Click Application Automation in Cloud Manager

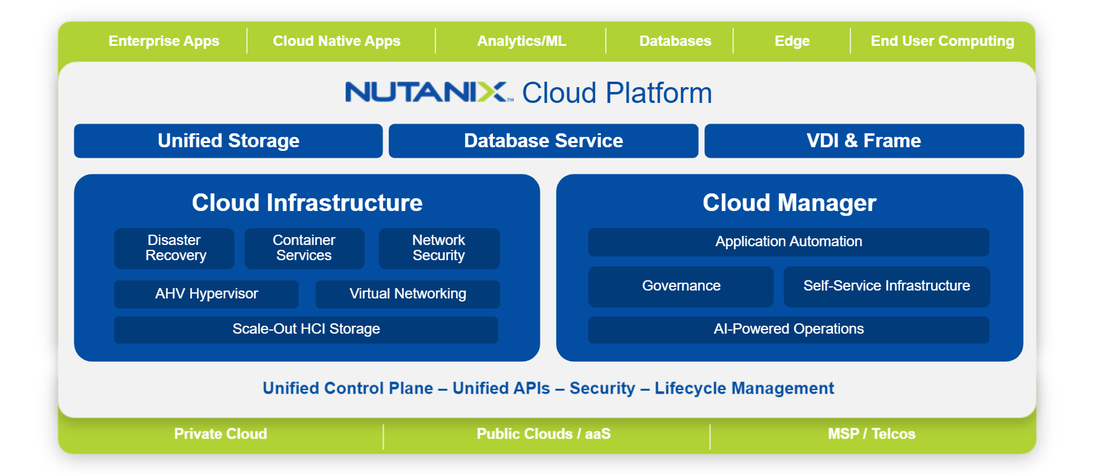tap(788, 242)
